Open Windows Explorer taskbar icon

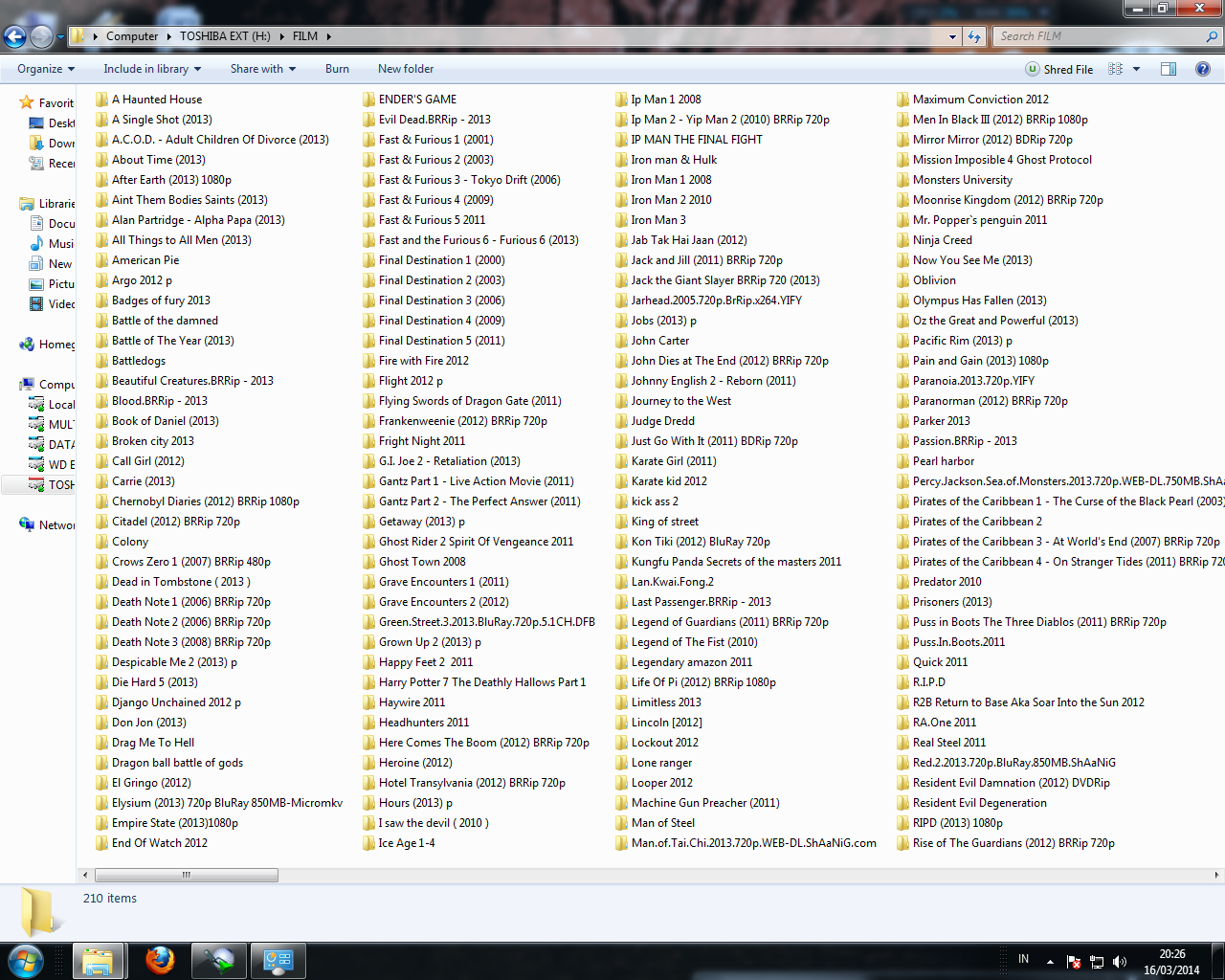coord(98,960)
